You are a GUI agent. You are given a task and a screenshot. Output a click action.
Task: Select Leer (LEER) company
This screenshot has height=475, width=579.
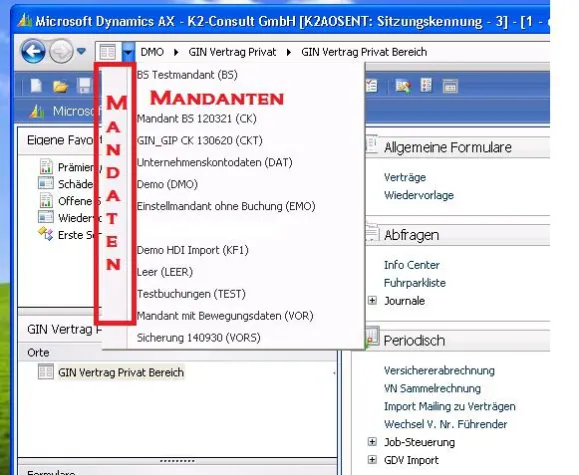(165, 272)
